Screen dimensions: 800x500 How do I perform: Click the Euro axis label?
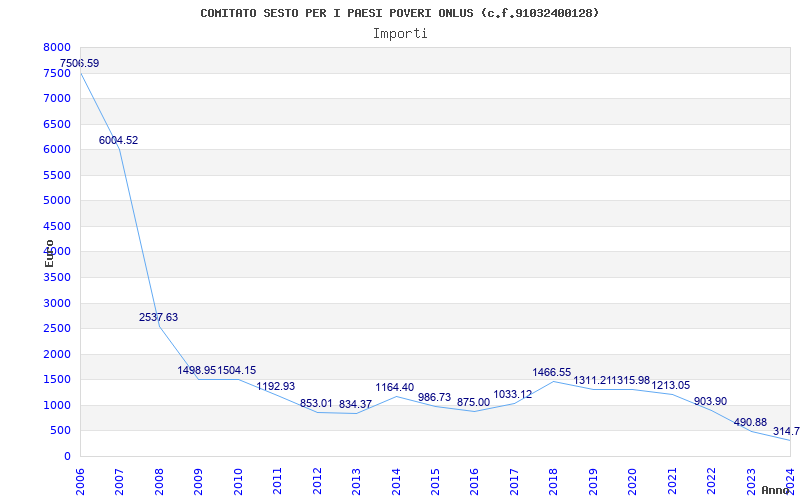tap(49, 253)
